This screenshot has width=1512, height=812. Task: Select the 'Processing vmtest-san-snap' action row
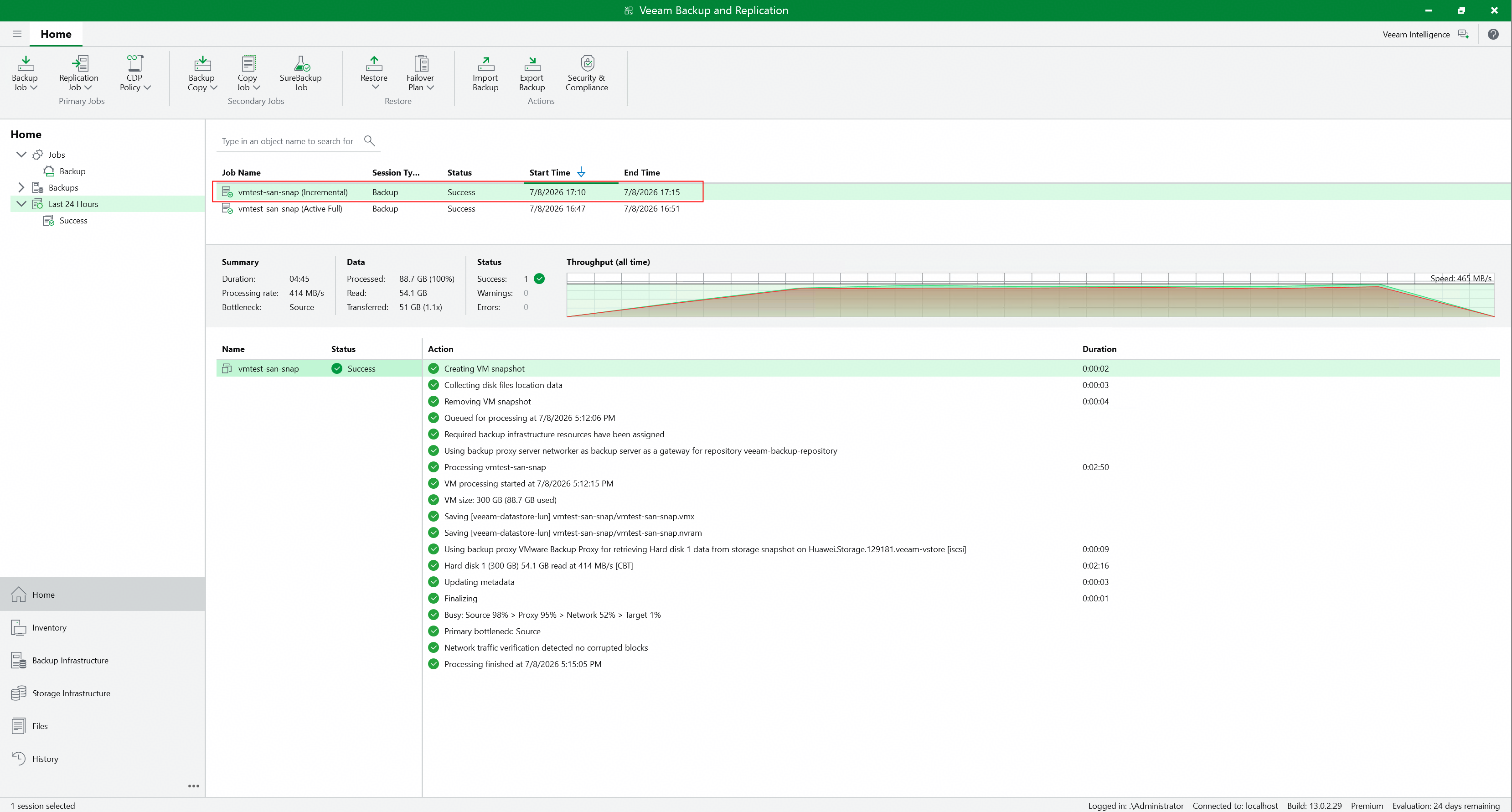point(961,467)
